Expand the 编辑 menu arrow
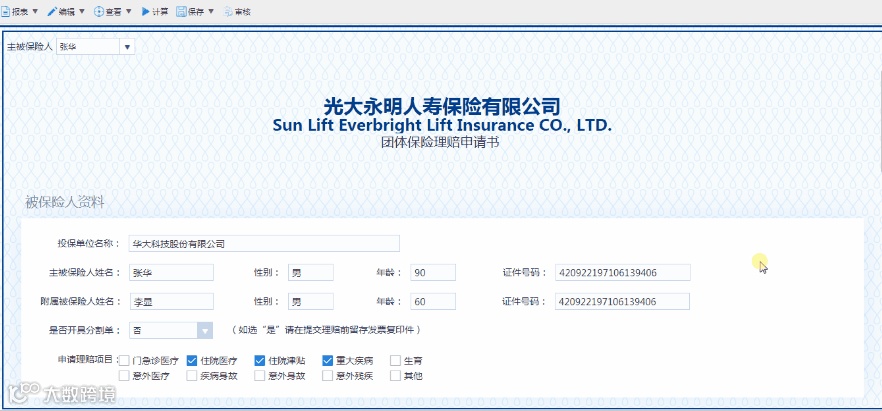This screenshot has width=882, height=411. click(82, 11)
